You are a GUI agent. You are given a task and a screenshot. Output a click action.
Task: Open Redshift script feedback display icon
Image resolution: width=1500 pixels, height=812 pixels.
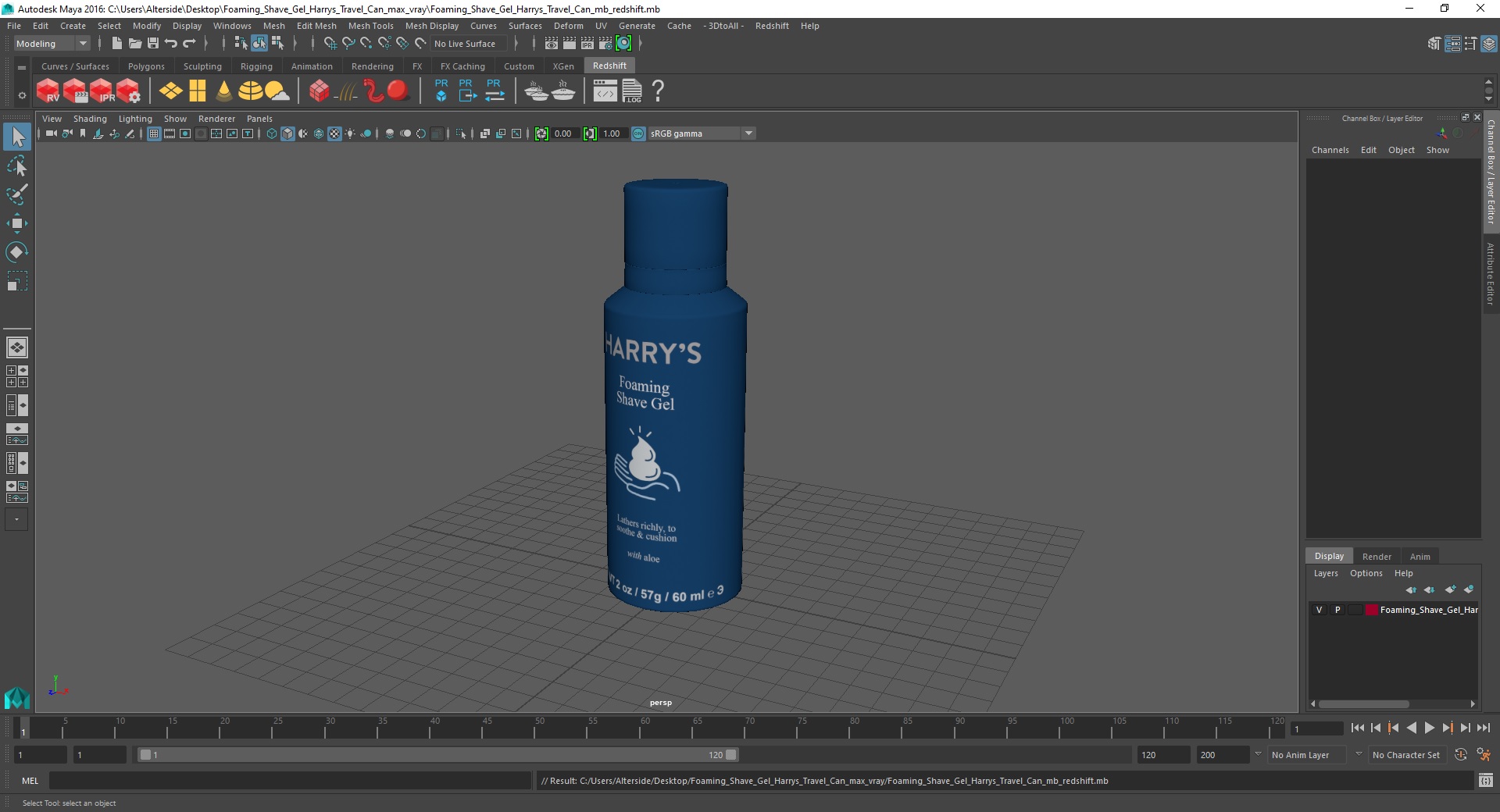pos(605,91)
